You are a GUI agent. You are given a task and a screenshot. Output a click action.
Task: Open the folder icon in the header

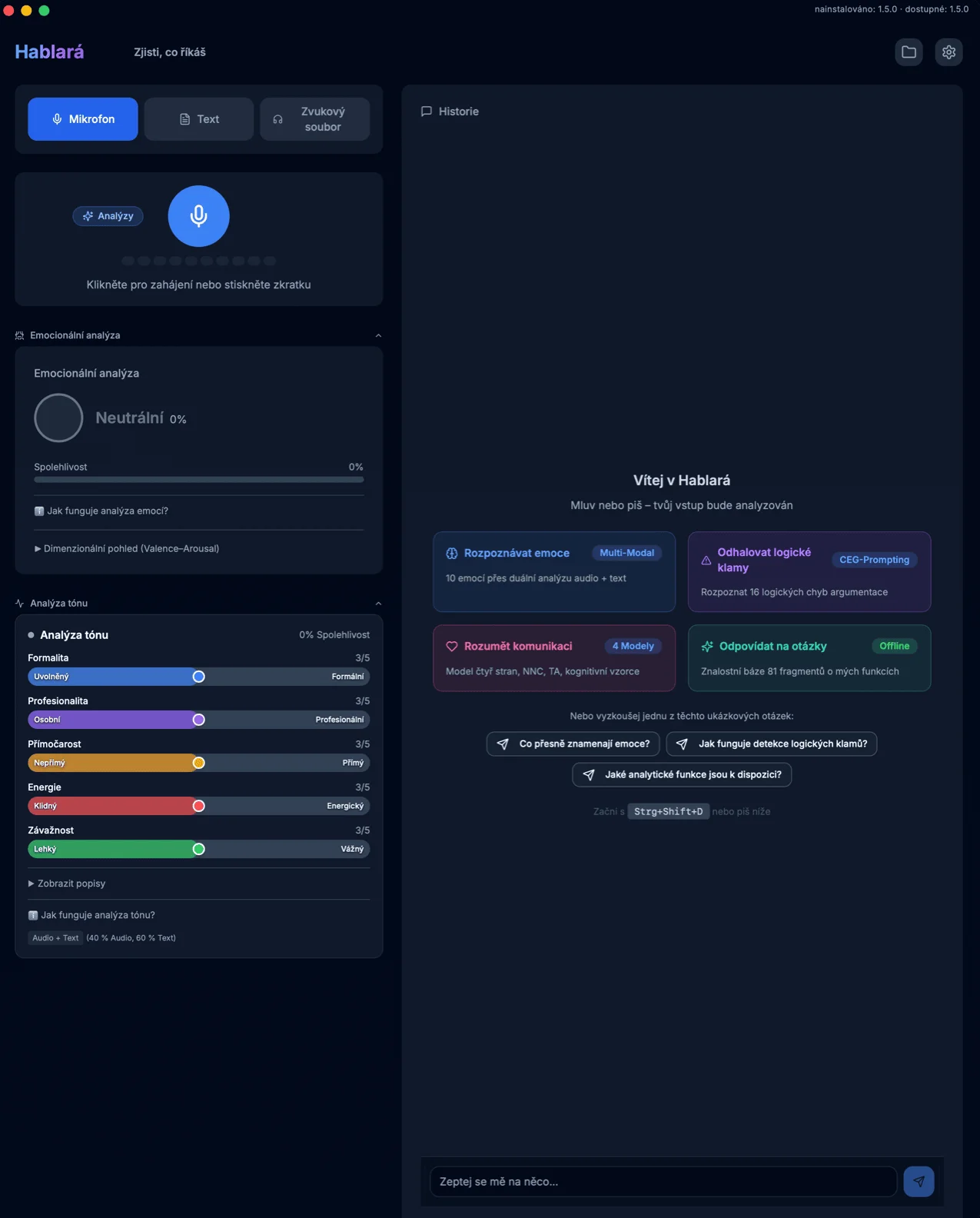tap(909, 52)
